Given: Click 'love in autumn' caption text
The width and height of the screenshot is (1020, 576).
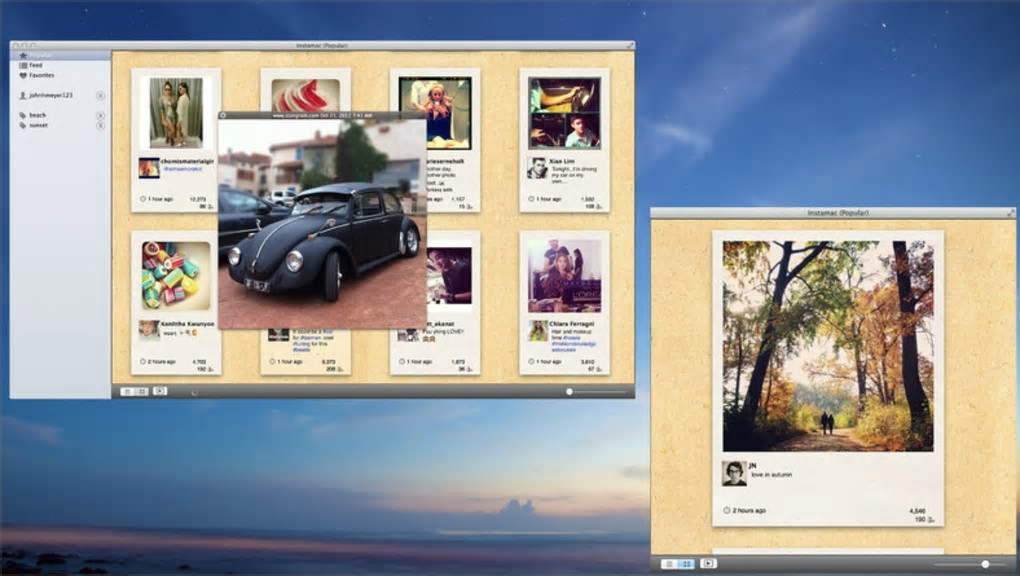Looking at the screenshot, I should (x=772, y=474).
